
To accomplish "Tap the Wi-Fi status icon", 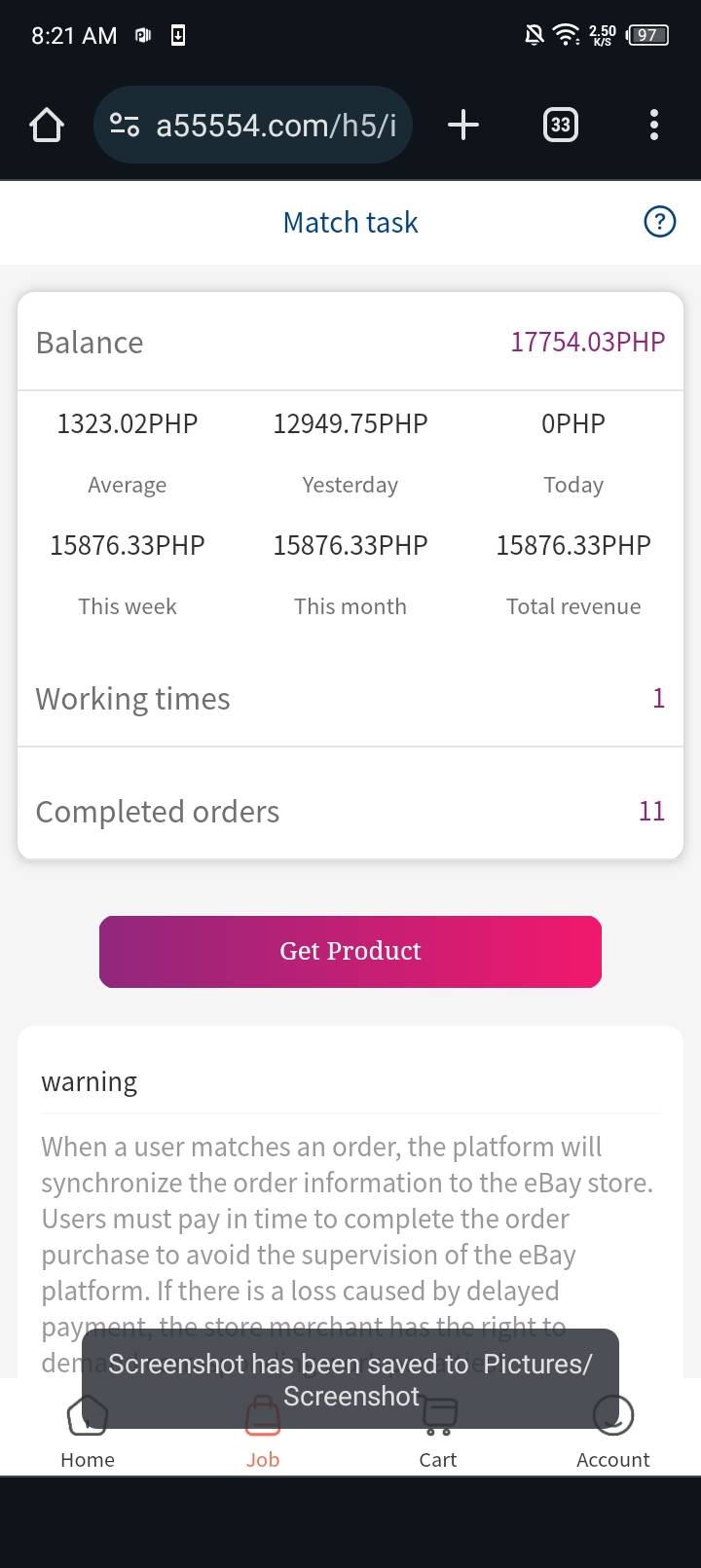I will (566, 36).
